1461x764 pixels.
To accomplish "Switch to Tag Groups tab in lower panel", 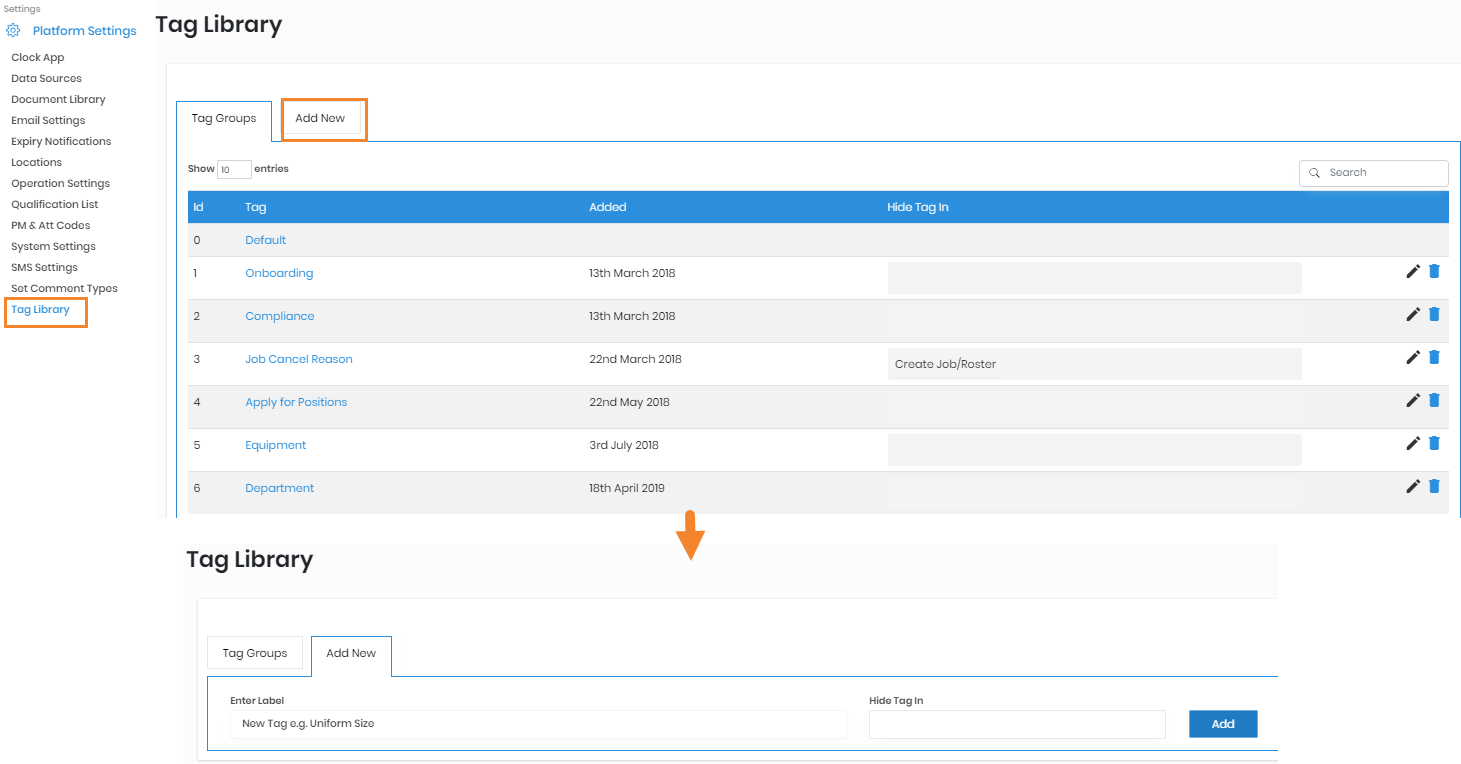I will pyautogui.click(x=254, y=653).
